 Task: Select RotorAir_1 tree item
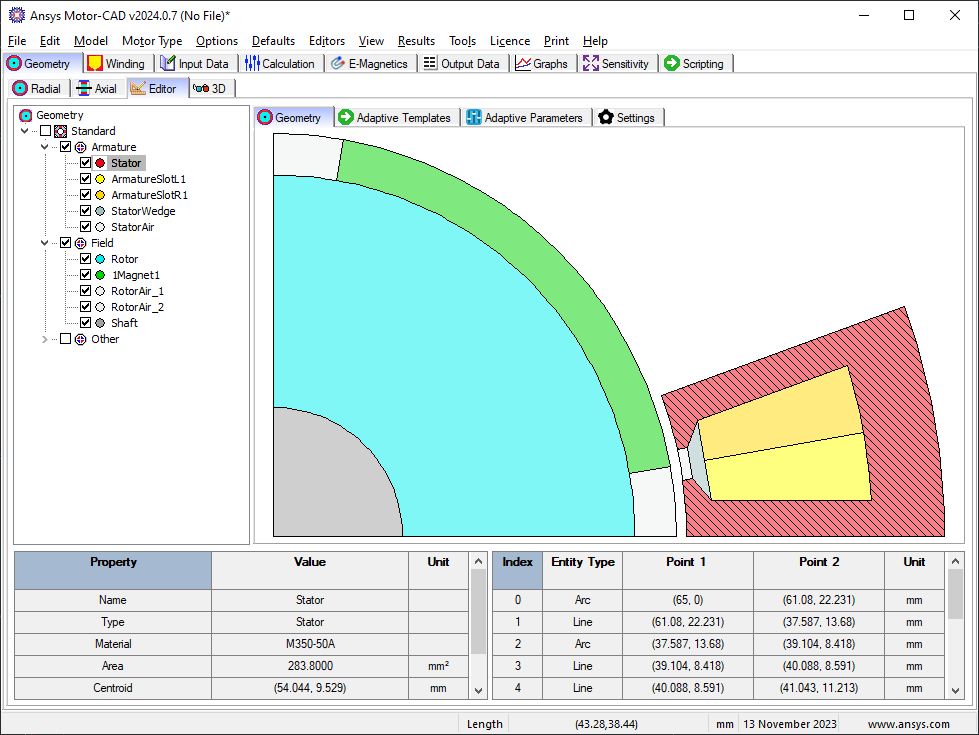(137, 292)
